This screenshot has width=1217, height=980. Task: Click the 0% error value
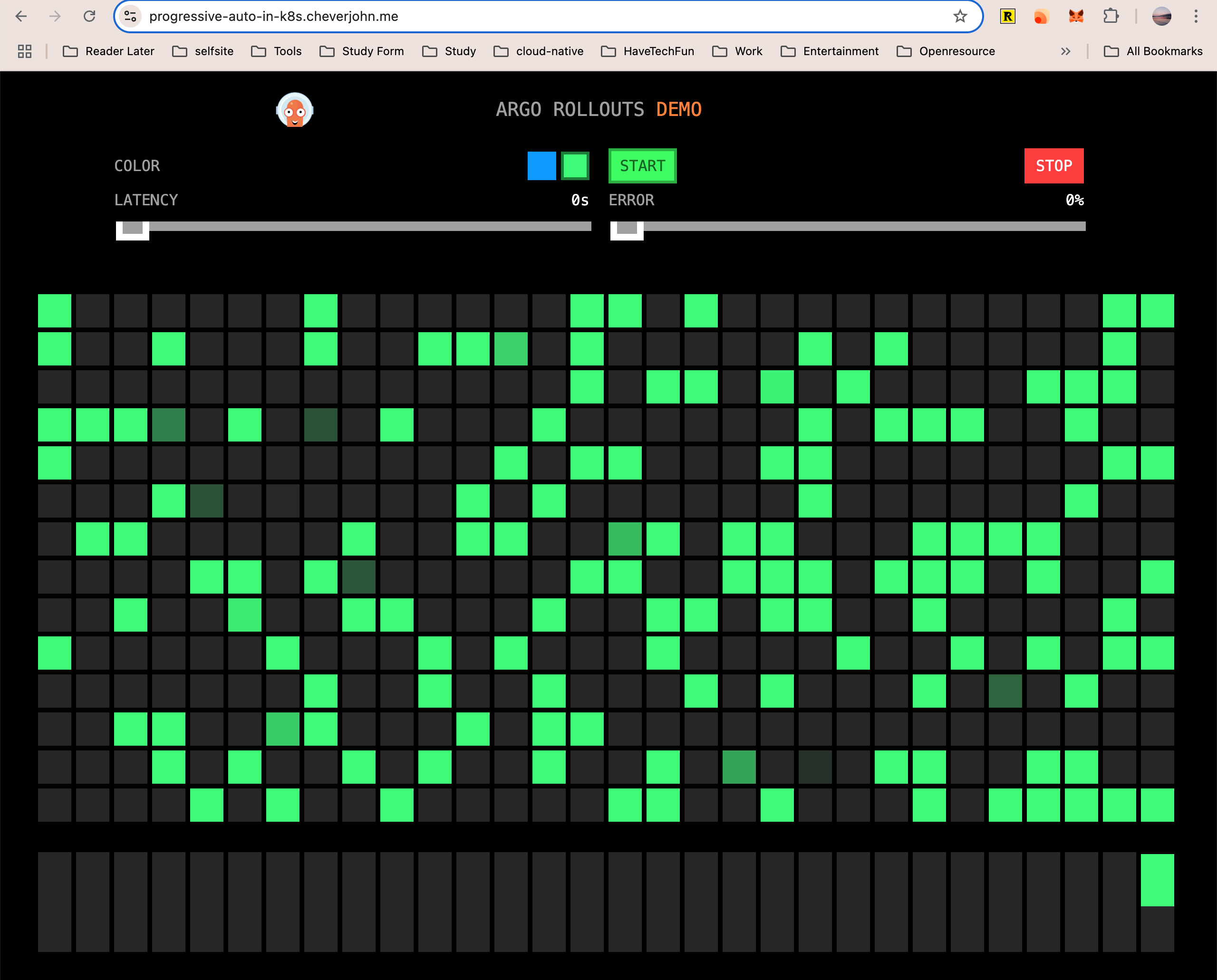1075,200
